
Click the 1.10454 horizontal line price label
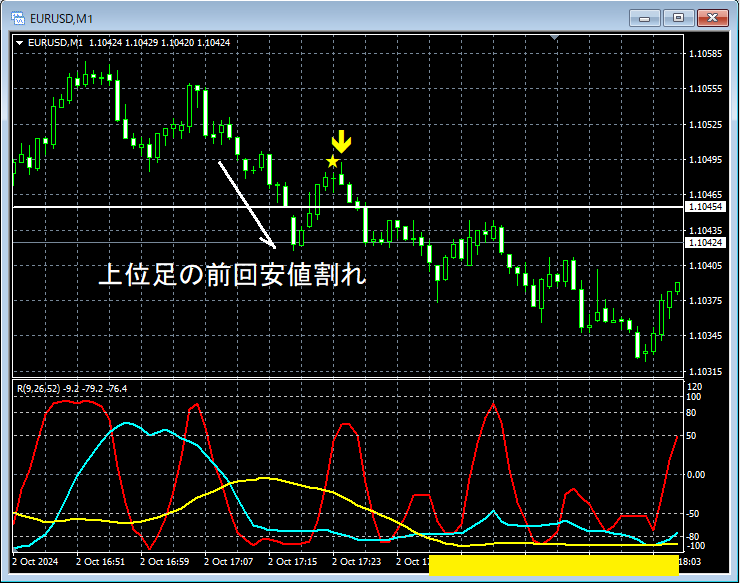coord(705,207)
